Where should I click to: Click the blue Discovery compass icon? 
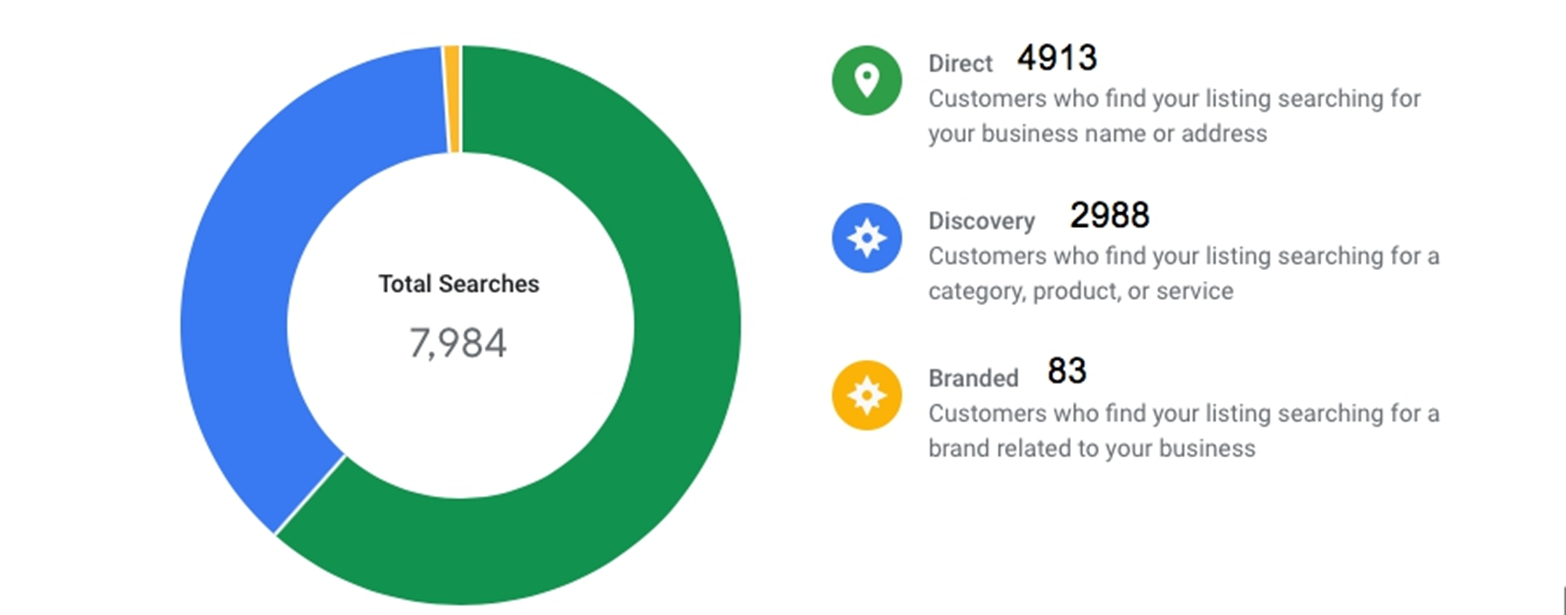[x=866, y=238]
